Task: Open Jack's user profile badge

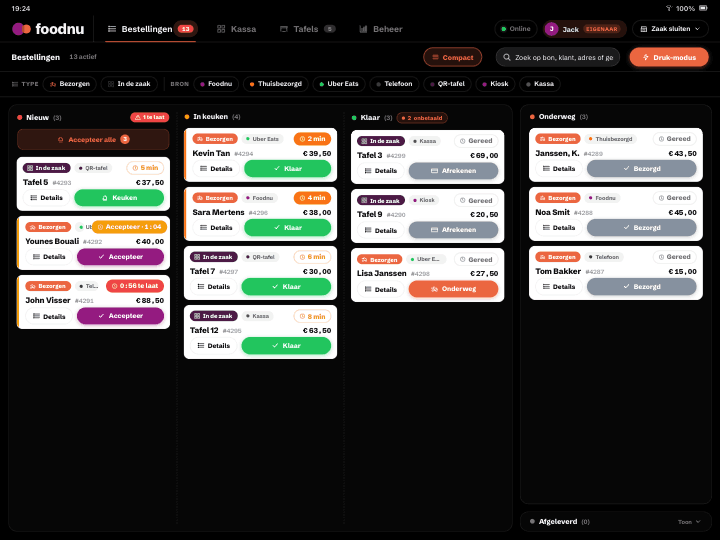Action: (x=584, y=29)
